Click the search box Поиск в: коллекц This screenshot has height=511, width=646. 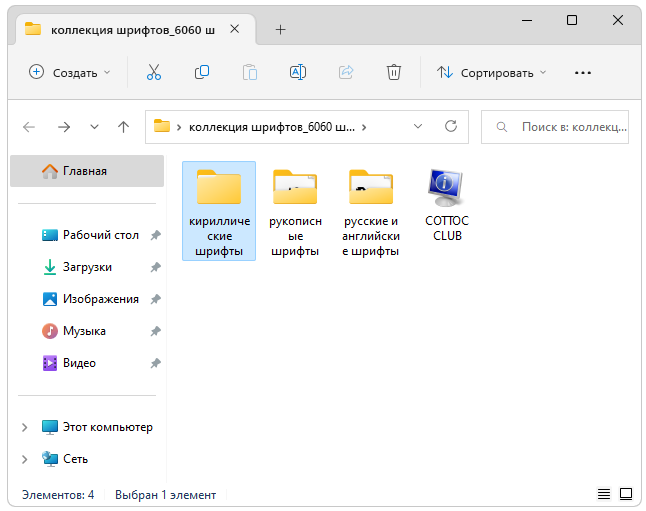555,127
